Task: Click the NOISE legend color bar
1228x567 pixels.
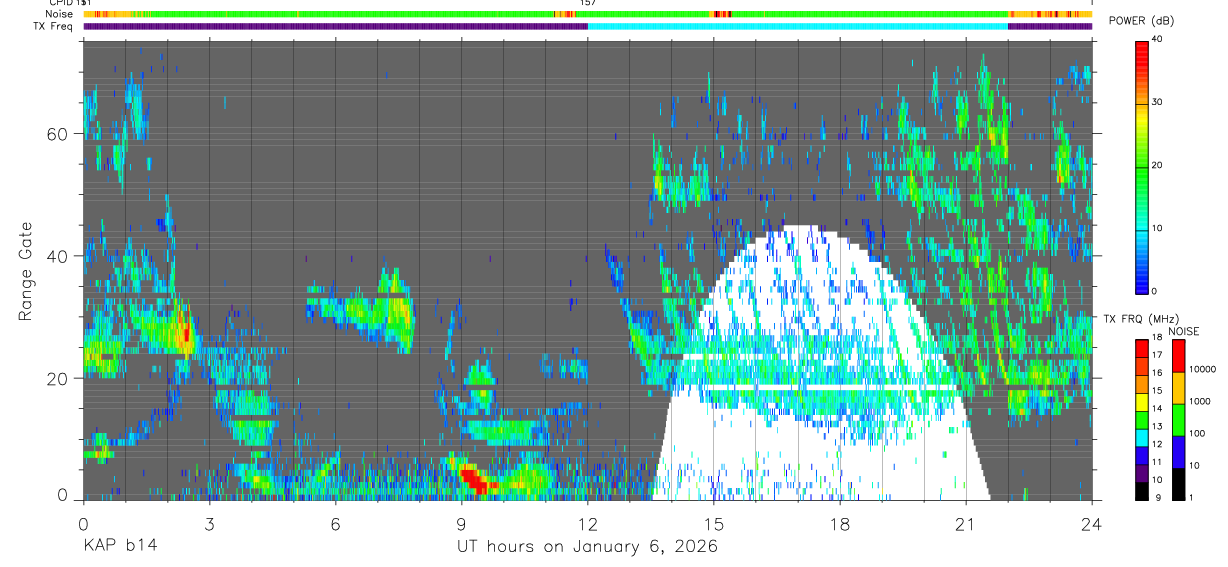Action: [x=1178, y=420]
